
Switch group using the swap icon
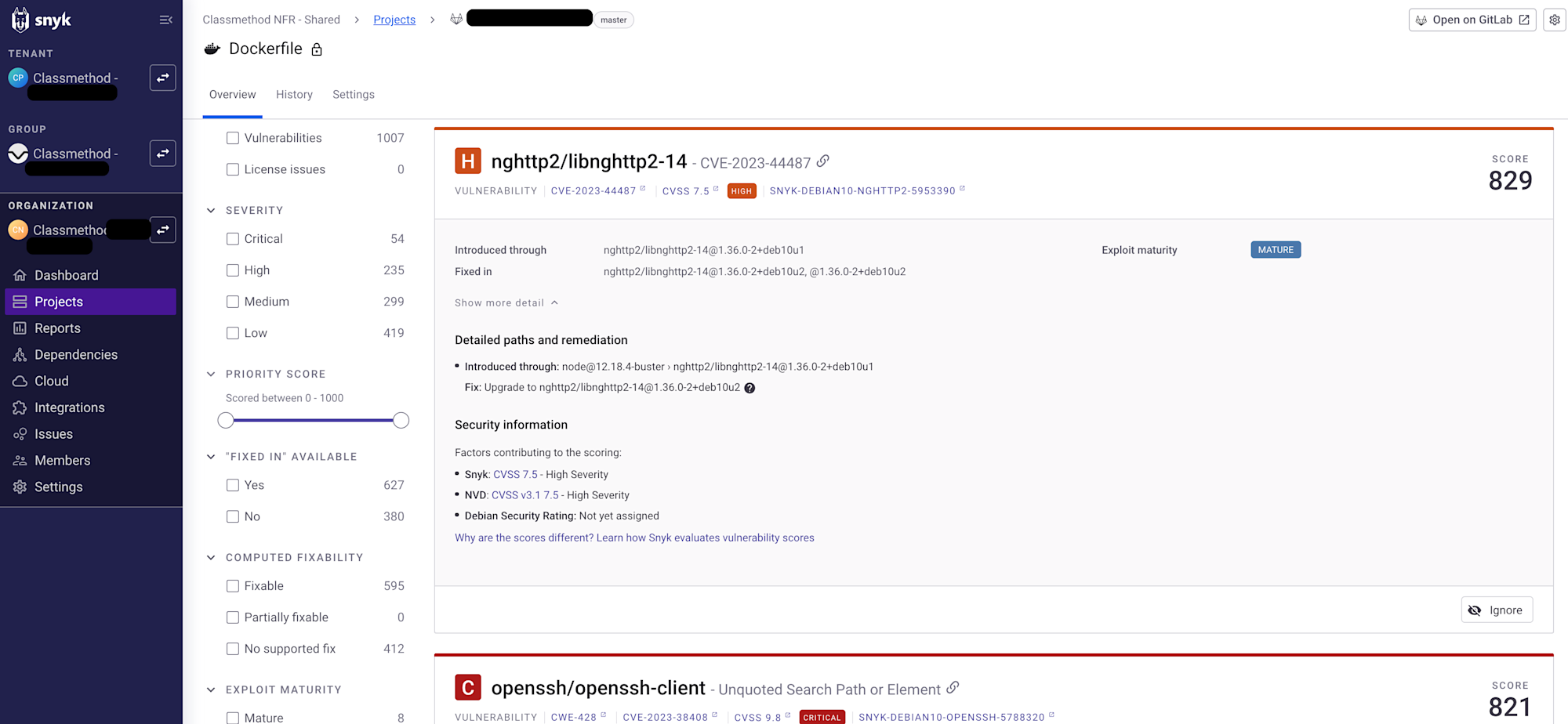[163, 154]
